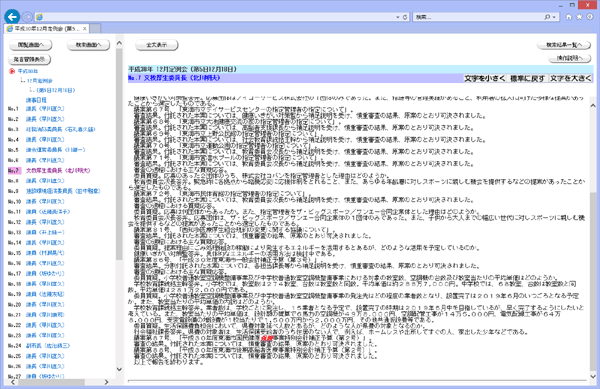The height and width of the screenshot is (389, 600).
Task: Open the speaker link in row No.14
Action: [45, 243]
